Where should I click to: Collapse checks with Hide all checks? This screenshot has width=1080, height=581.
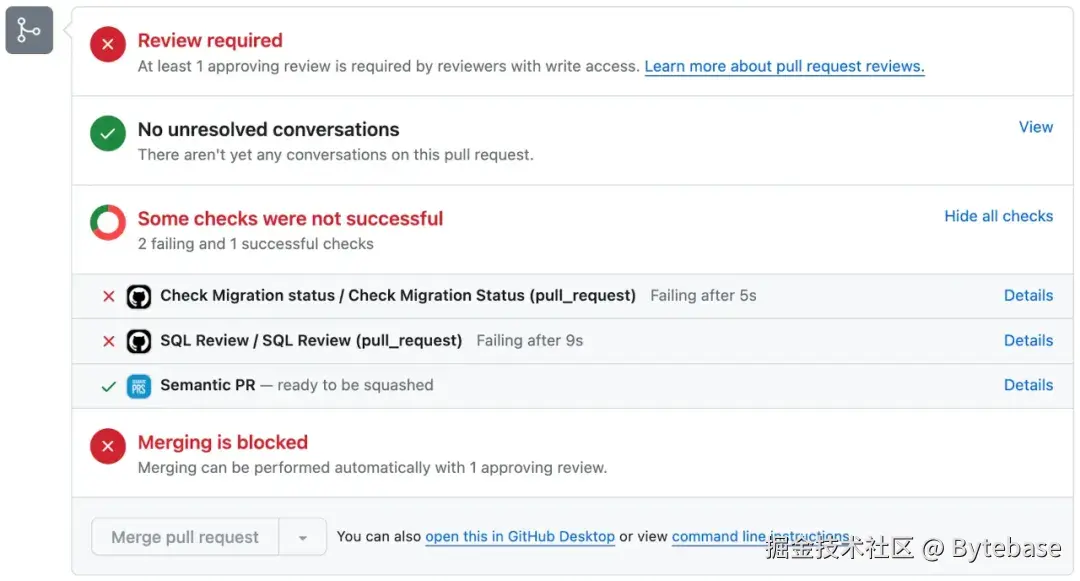[x=998, y=216]
